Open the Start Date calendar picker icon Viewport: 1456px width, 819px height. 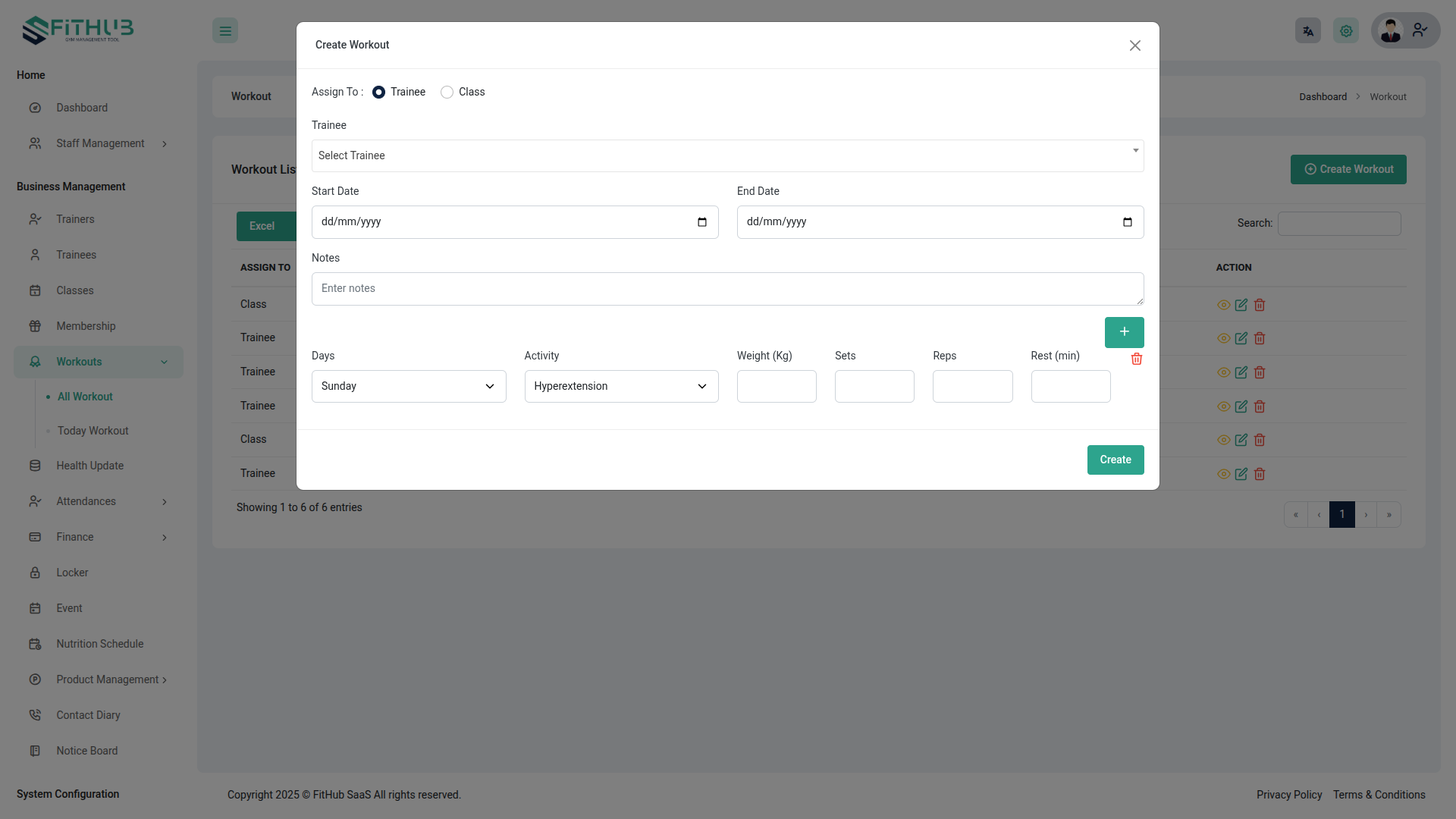[x=701, y=222]
